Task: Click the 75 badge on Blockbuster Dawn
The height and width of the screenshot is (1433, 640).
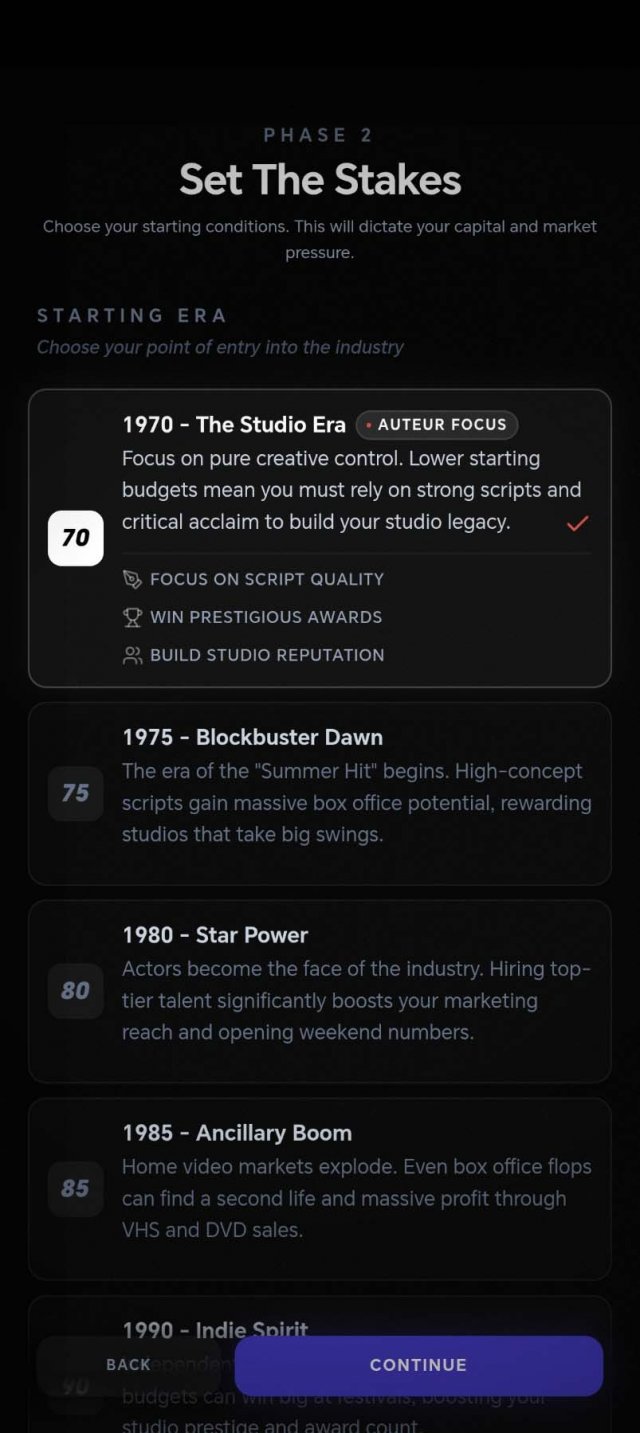Action: tap(75, 793)
